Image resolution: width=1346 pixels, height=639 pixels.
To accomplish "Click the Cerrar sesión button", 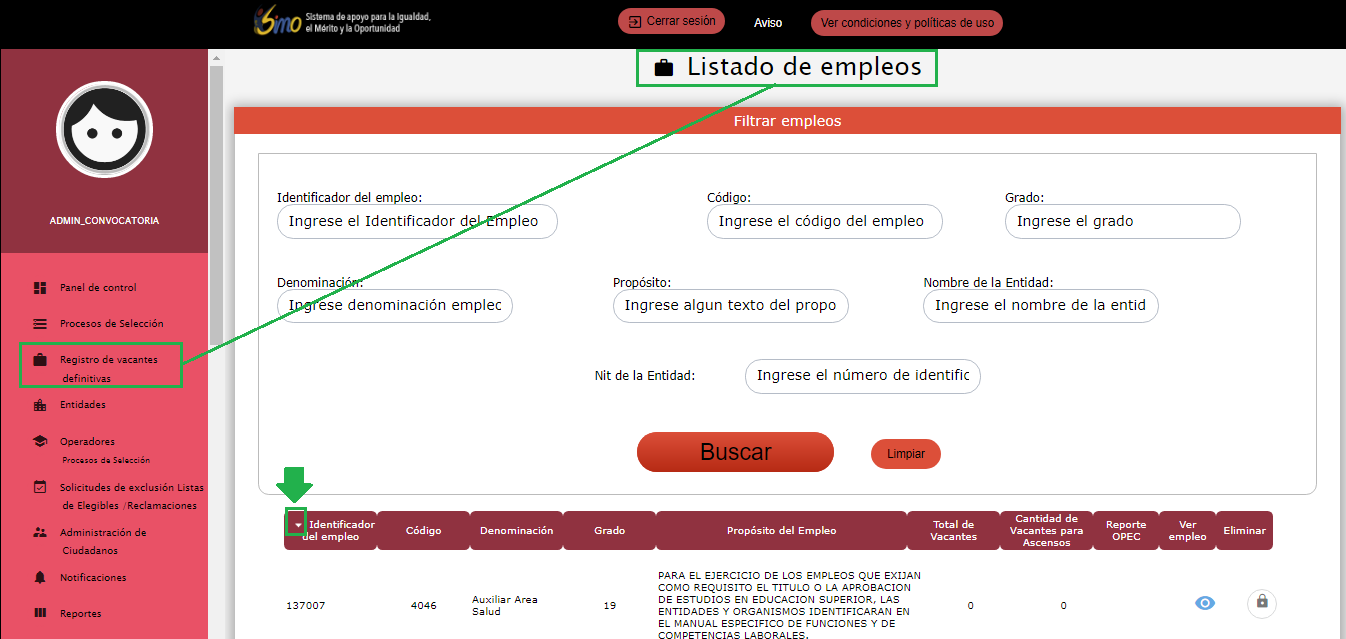I will [x=670, y=22].
